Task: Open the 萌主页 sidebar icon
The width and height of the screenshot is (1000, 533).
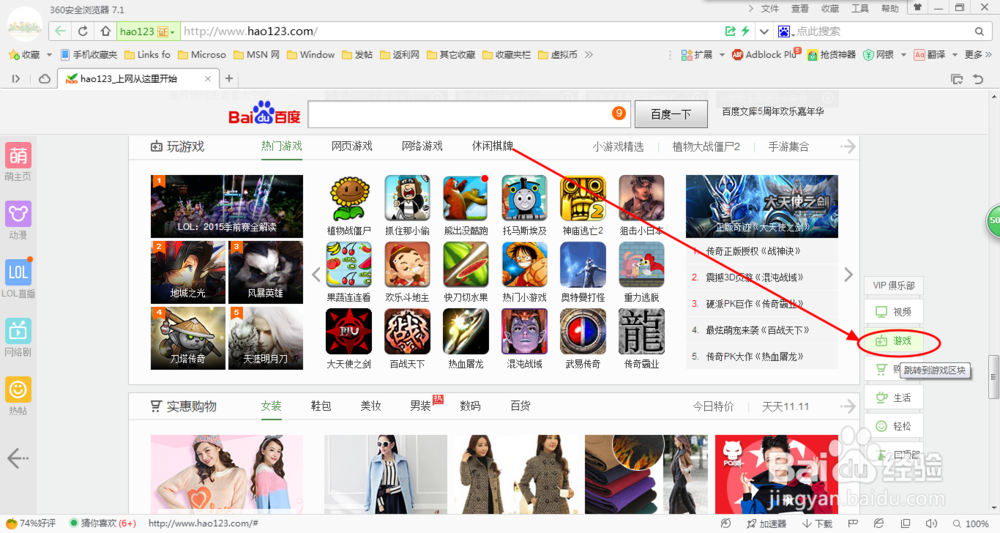Action: (18, 155)
